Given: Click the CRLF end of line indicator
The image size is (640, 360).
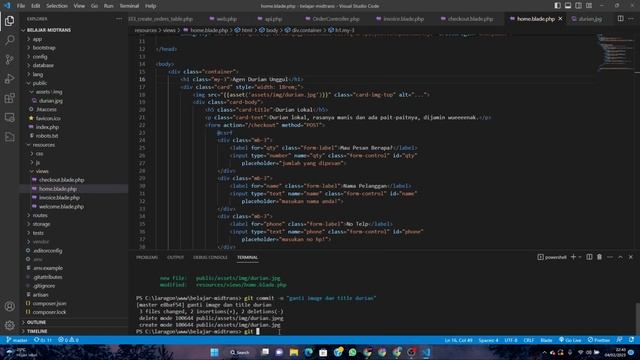Looking at the screenshot, I should (529, 340).
